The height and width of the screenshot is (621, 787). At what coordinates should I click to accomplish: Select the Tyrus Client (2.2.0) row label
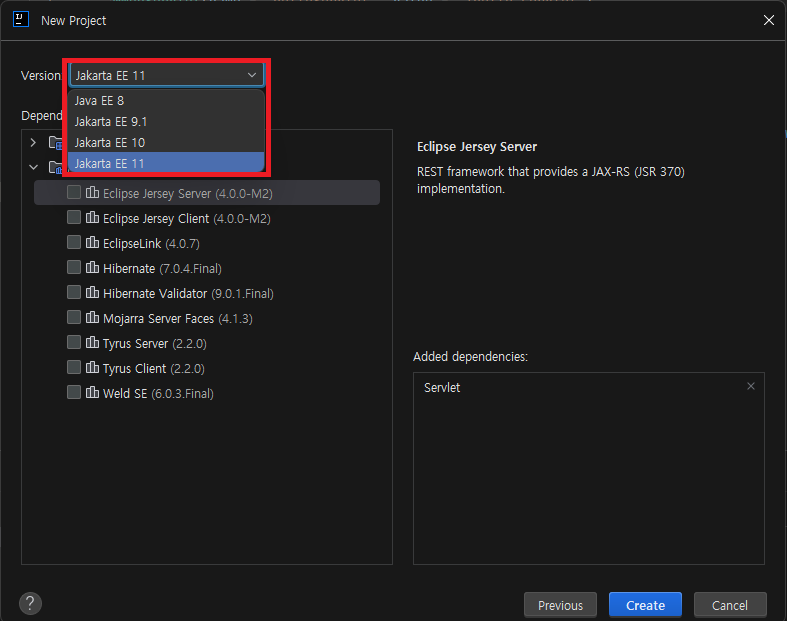[154, 368]
